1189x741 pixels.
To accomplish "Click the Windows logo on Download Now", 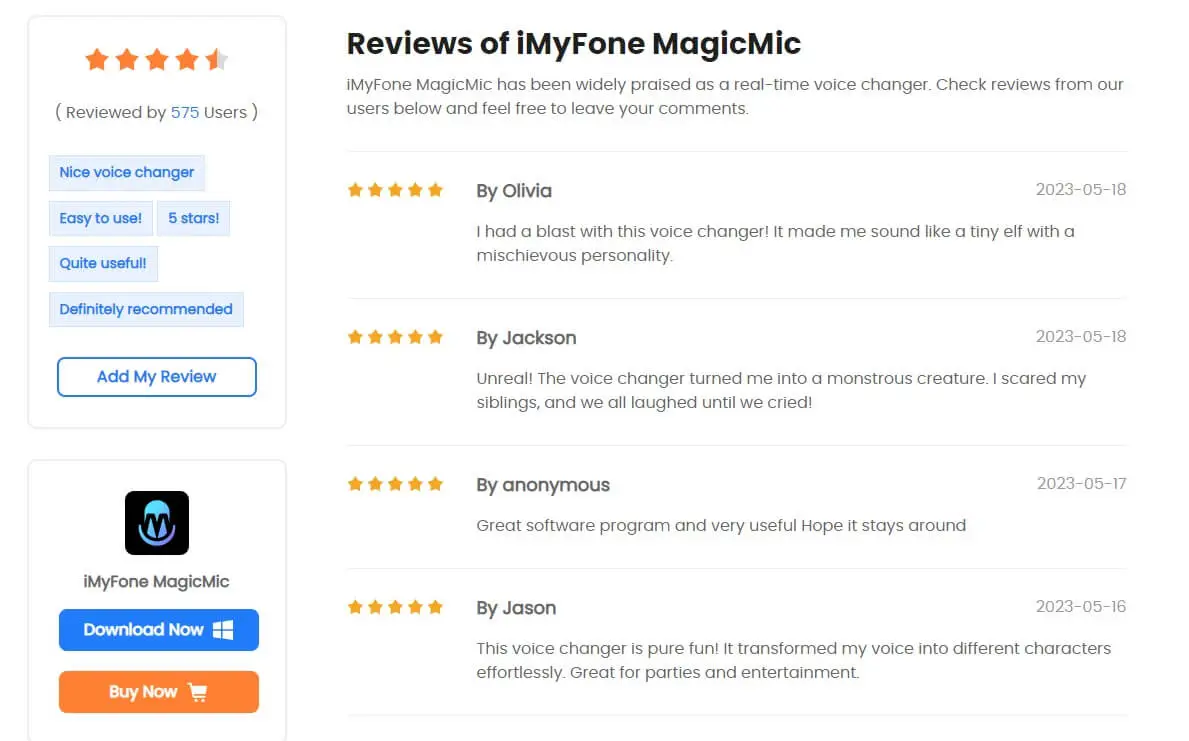I will coord(223,630).
